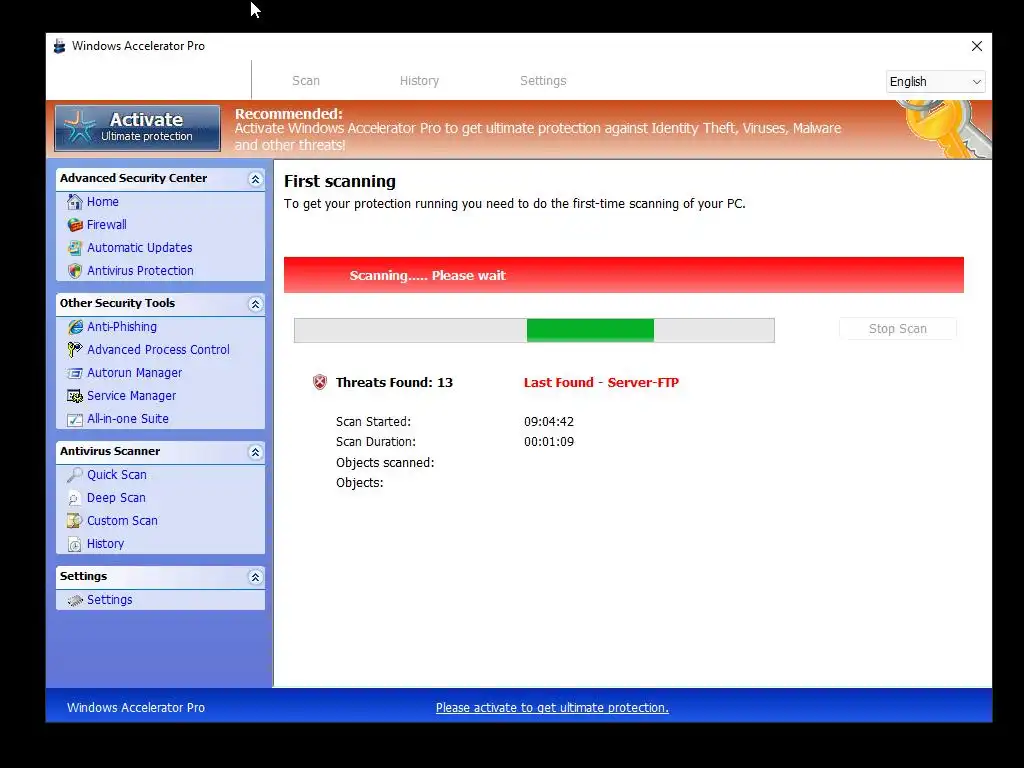Viewport: 1024px width, 768px height.
Task: Click the Activate Ultimate protection button
Action: tap(138, 128)
